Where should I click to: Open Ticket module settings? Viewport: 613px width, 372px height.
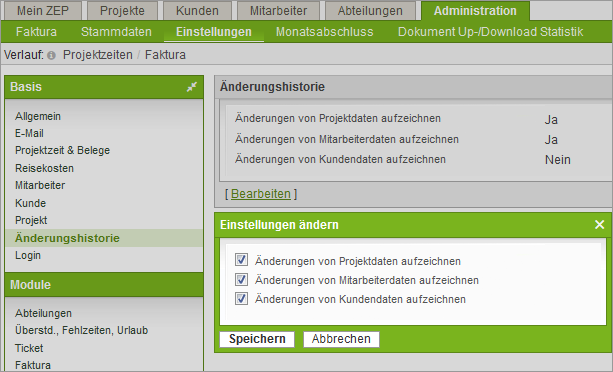[29, 348]
